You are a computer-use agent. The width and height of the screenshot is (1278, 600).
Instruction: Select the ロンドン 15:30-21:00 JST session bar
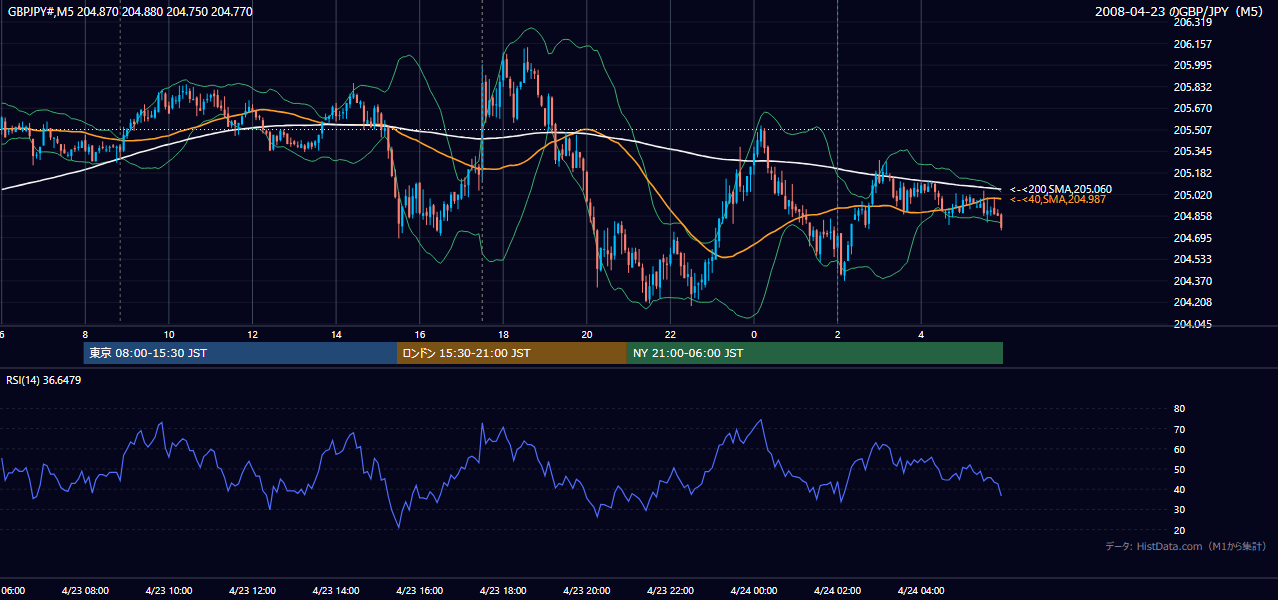tap(512, 353)
